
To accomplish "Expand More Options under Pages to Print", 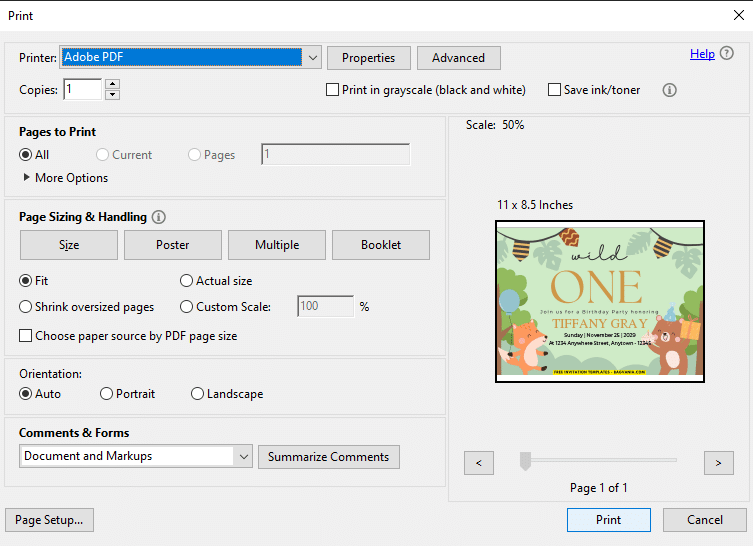I will click(66, 178).
